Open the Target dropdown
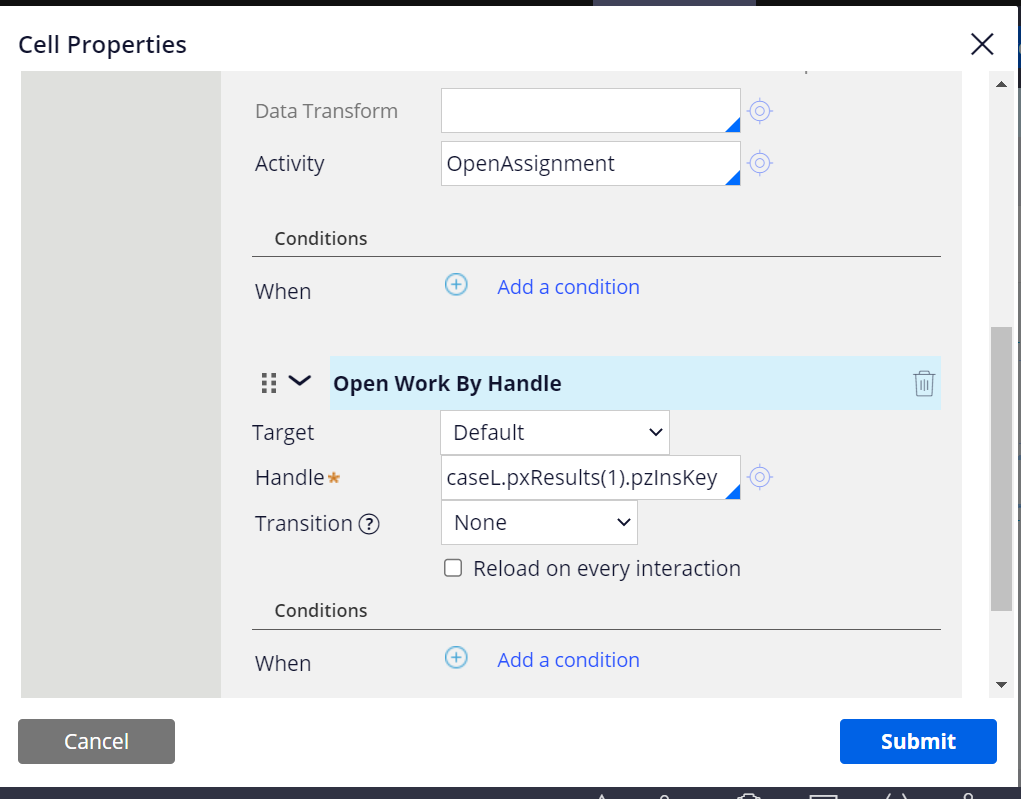 click(554, 432)
